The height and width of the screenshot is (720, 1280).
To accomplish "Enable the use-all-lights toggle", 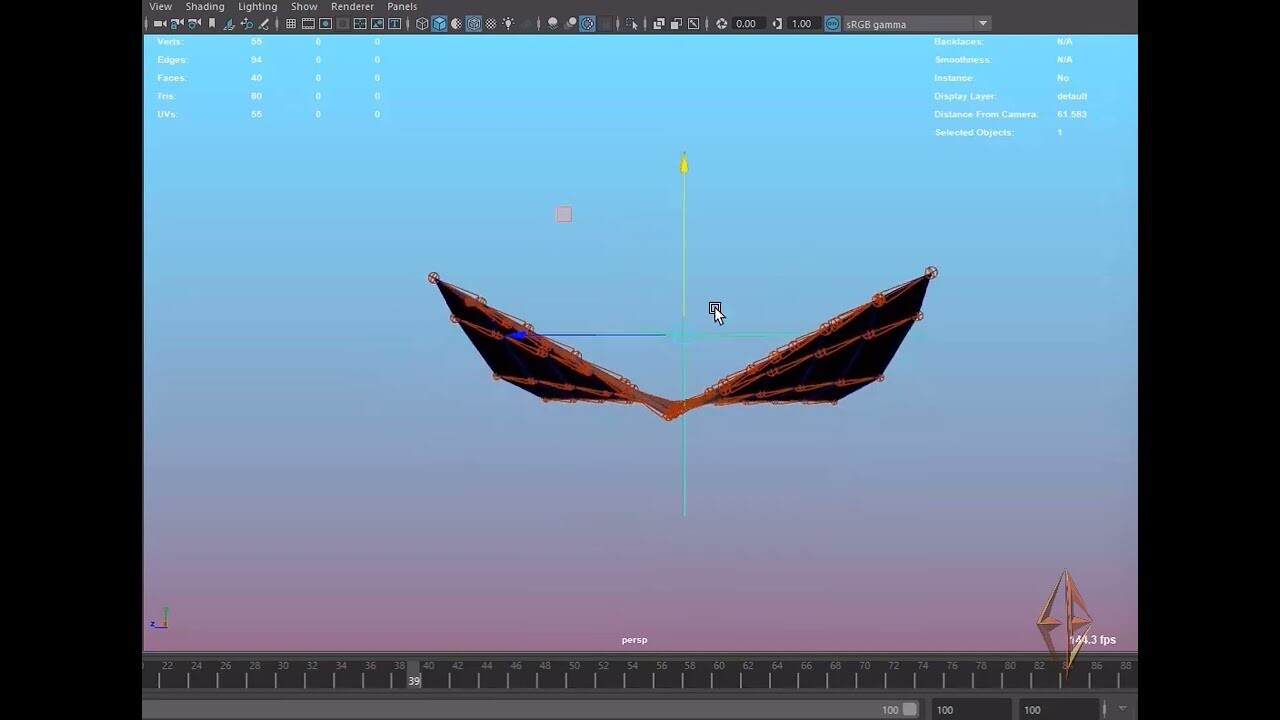I will click(x=507, y=24).
